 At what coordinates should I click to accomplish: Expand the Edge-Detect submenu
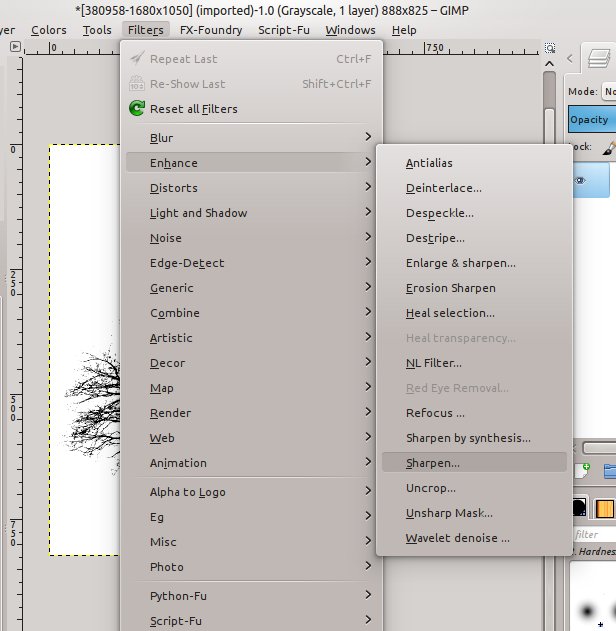point(251,262)
